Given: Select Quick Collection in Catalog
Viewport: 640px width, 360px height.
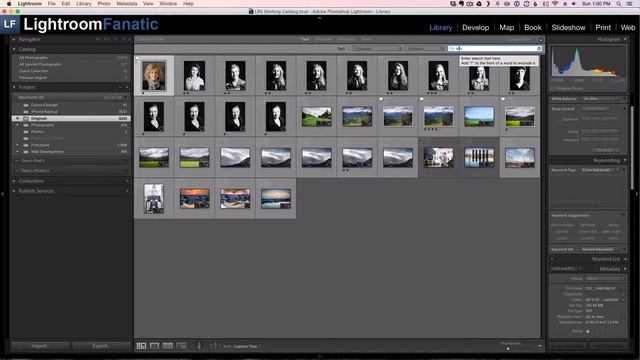Looking at the screenshot, I should coord(33,71).
